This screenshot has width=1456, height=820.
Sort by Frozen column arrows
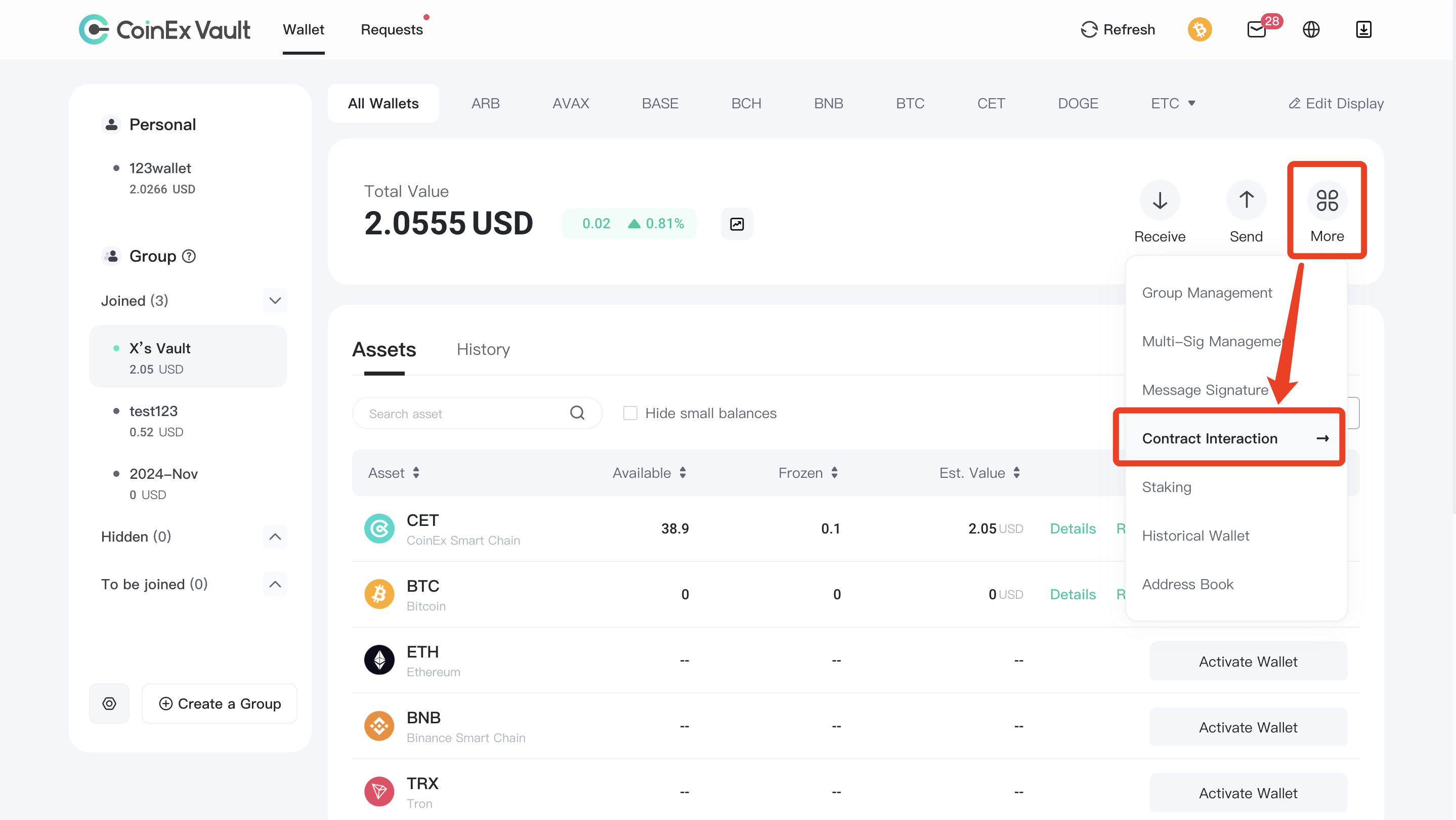click(834, 473)
